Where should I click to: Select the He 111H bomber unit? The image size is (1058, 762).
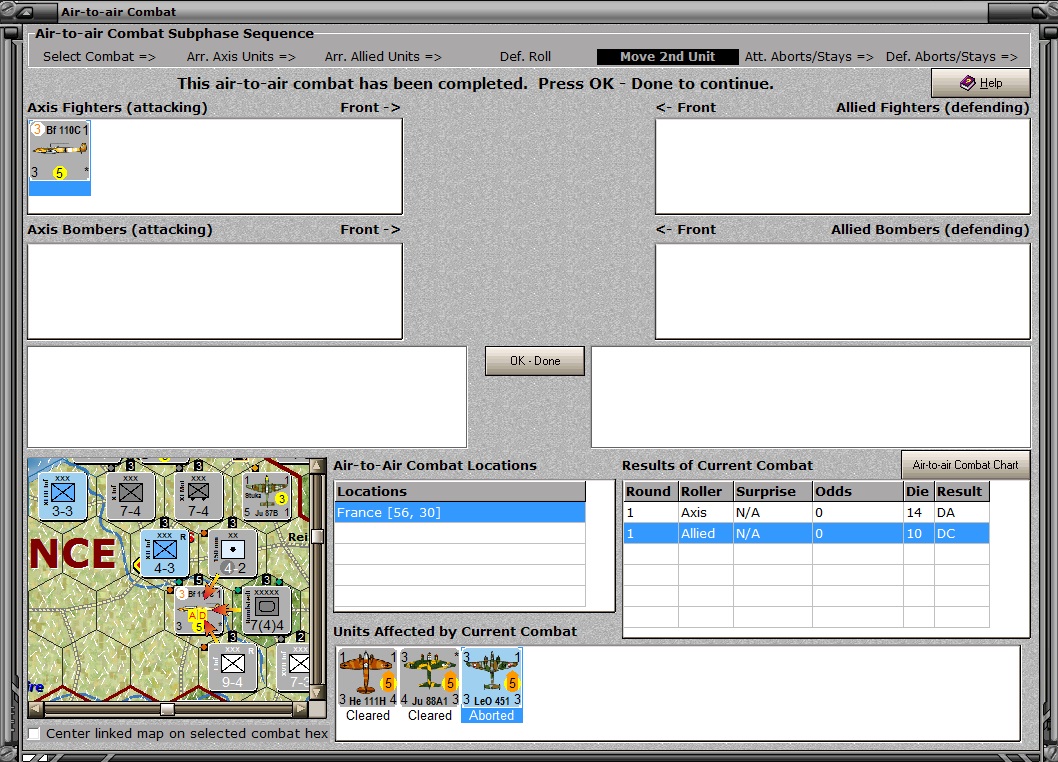click(x=368, y=678)
